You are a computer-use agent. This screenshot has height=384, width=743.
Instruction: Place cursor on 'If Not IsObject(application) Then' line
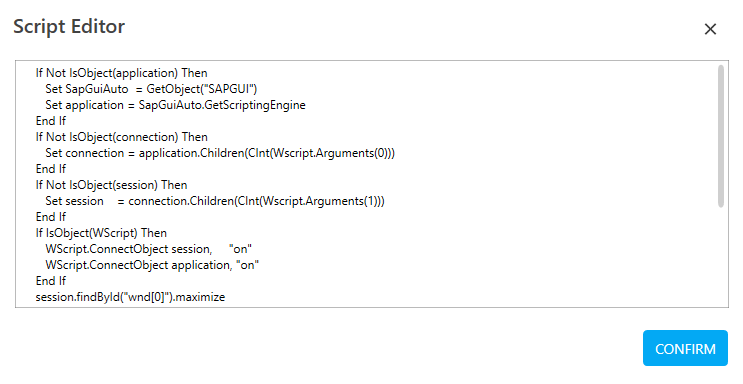[x=121, y=73]
